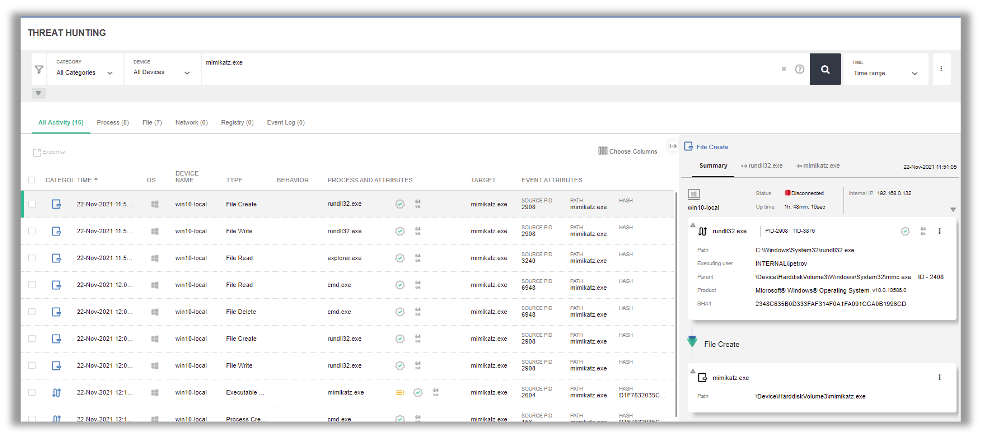
Task: Open the search help question mark
Action: click(799, 69)
